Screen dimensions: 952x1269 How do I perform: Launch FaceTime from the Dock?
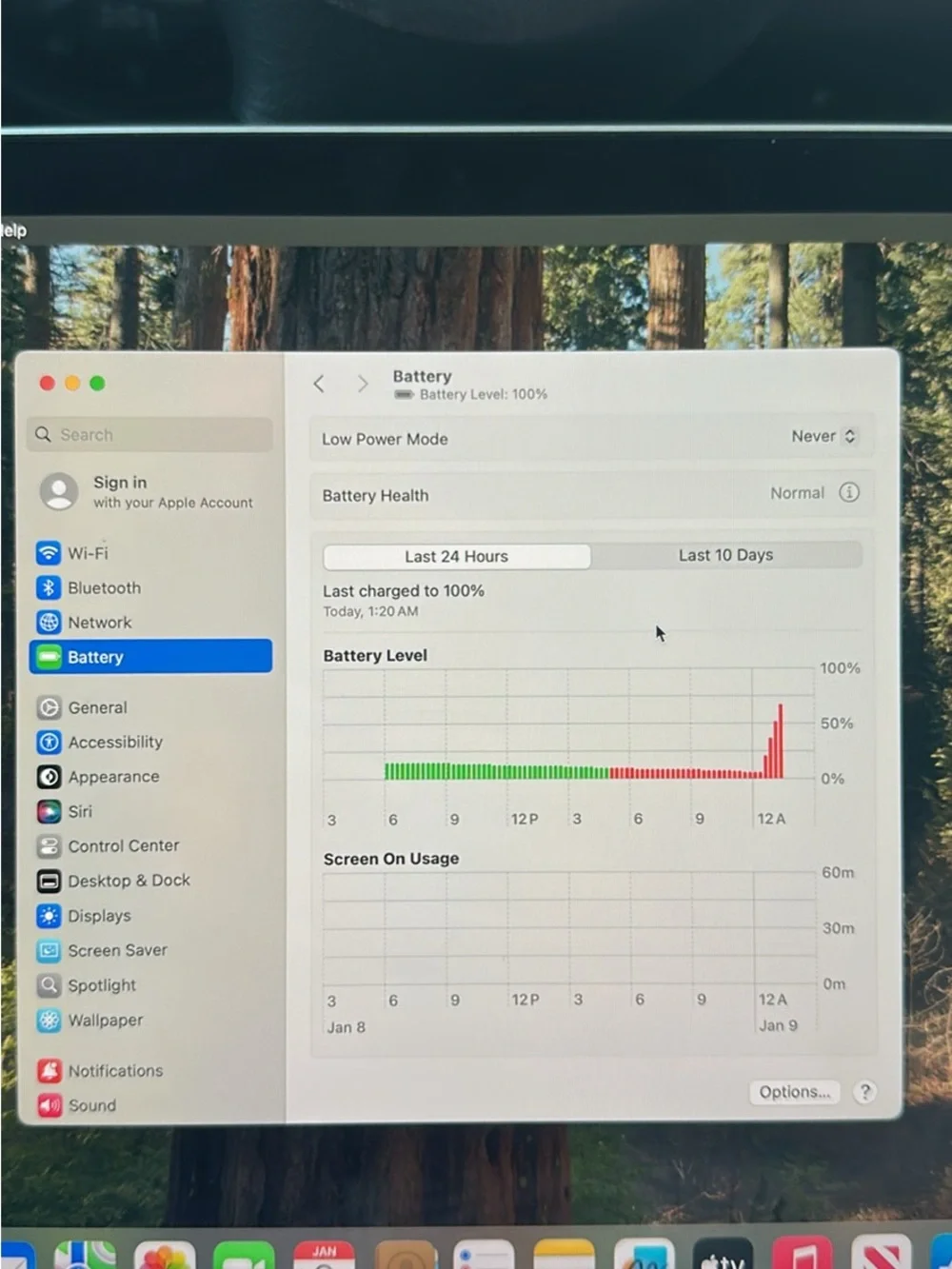tap(244, 1256)
